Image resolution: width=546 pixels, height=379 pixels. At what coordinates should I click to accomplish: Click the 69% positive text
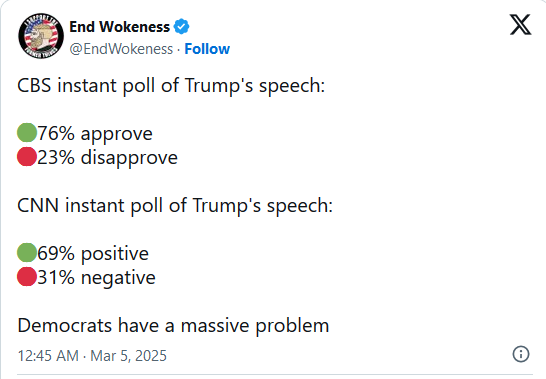pos(93,254)
